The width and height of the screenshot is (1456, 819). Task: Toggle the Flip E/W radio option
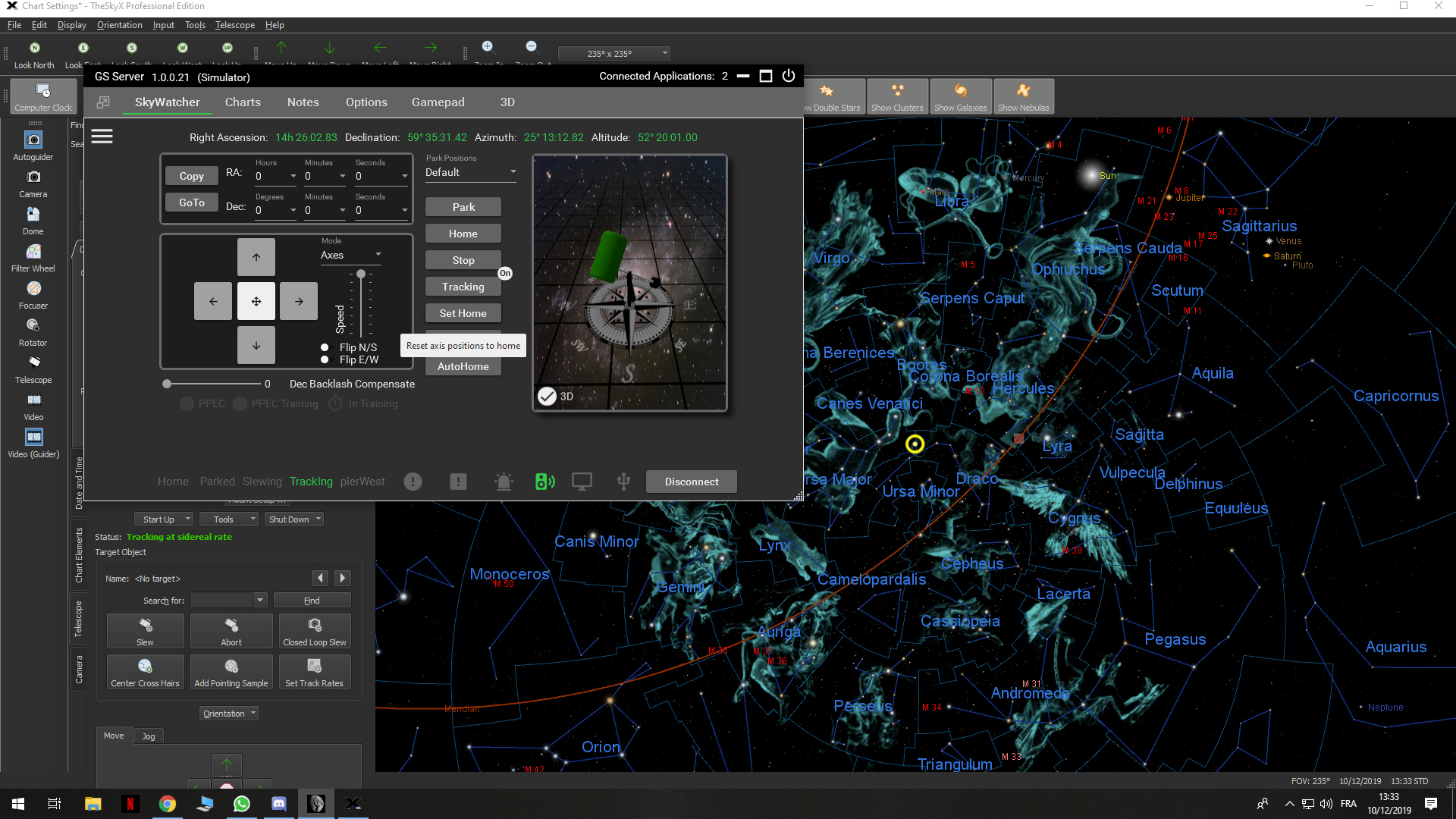point(325,359)
